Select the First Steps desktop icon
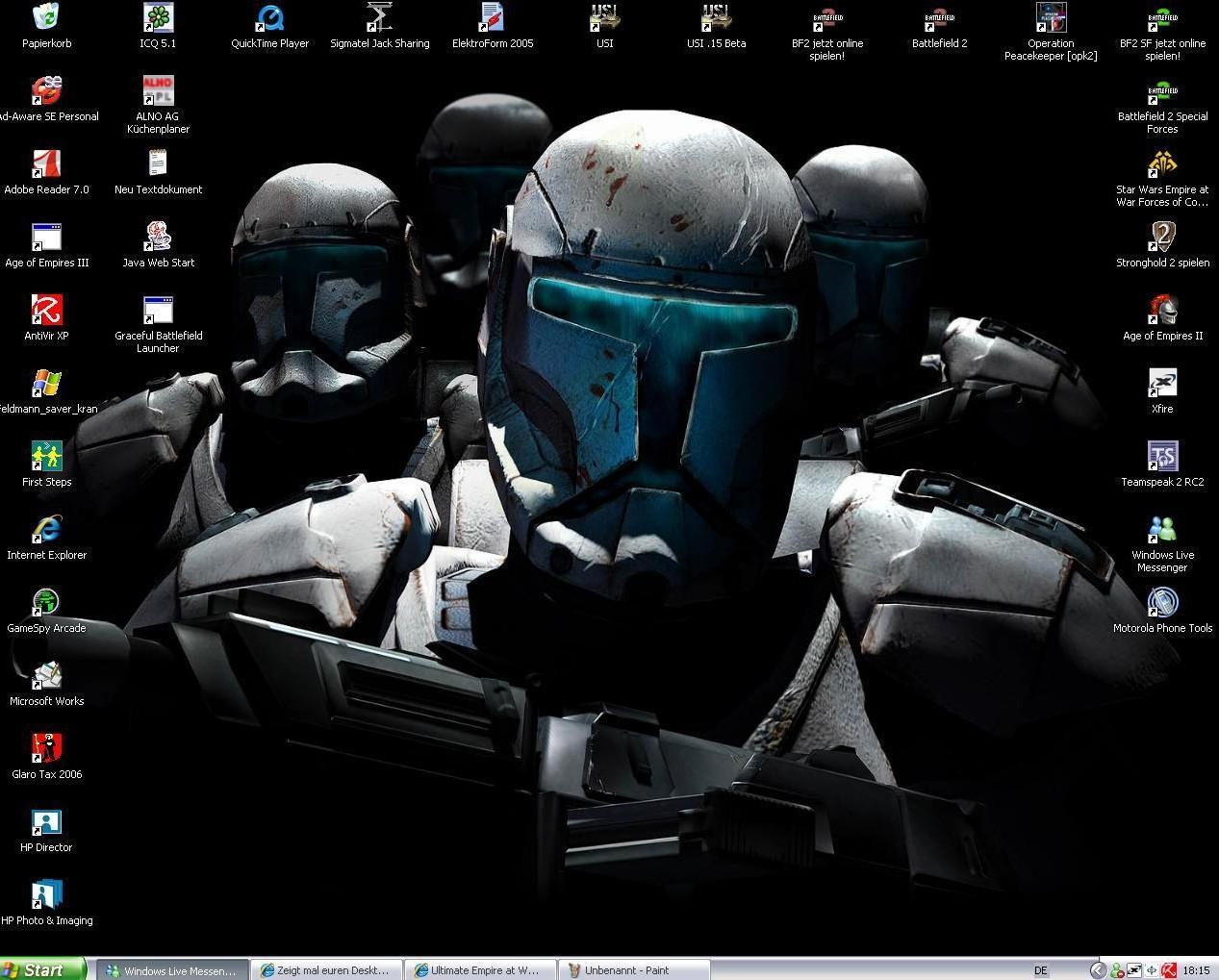This screenshot has width=1219, height=980. pyautogui.click(x=46, y=456)
